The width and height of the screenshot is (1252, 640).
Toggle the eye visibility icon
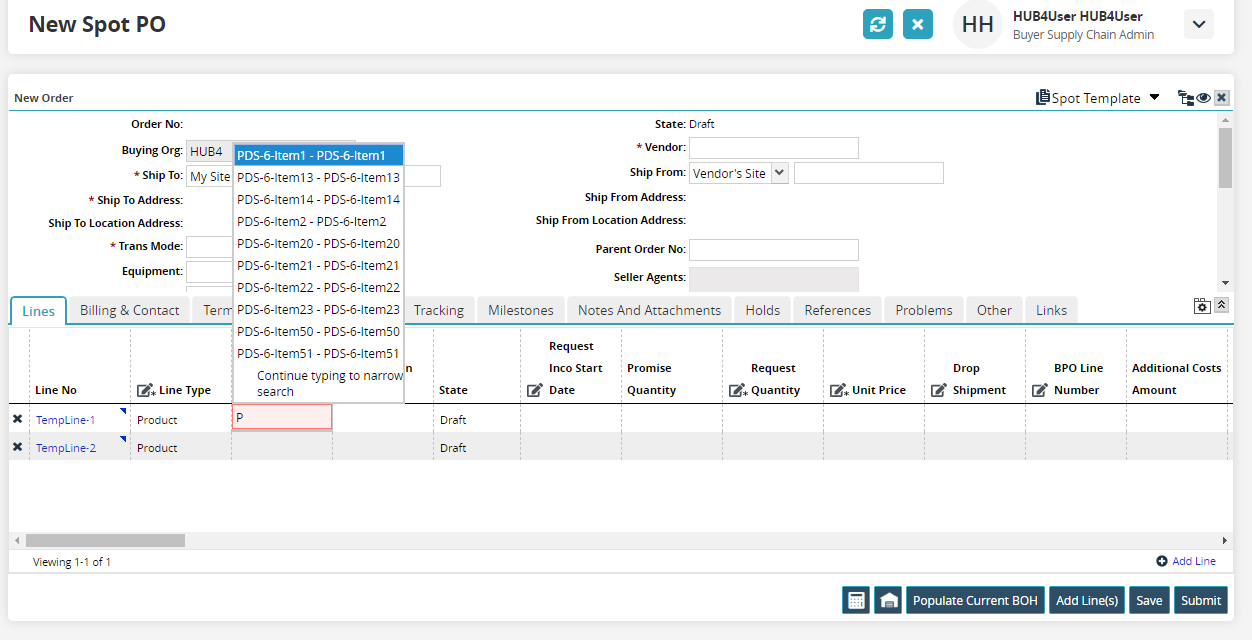click(x=1204, y=98)
